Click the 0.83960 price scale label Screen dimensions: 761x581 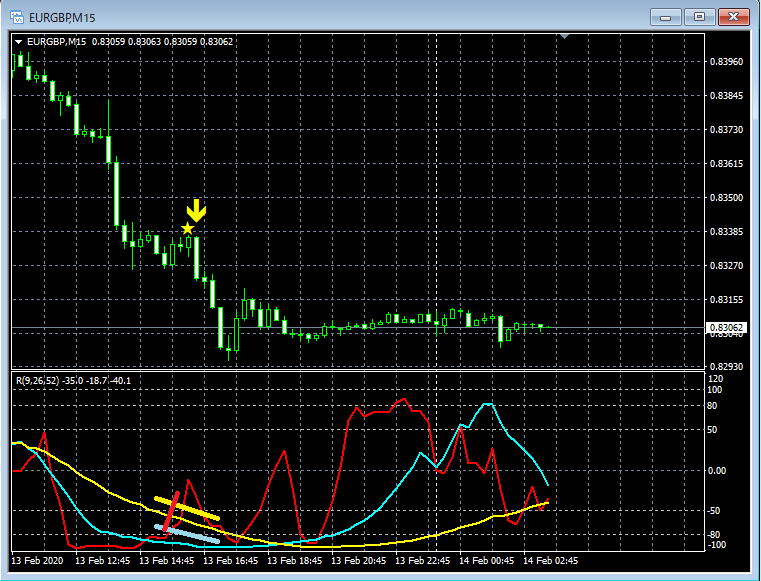[726, 62]
